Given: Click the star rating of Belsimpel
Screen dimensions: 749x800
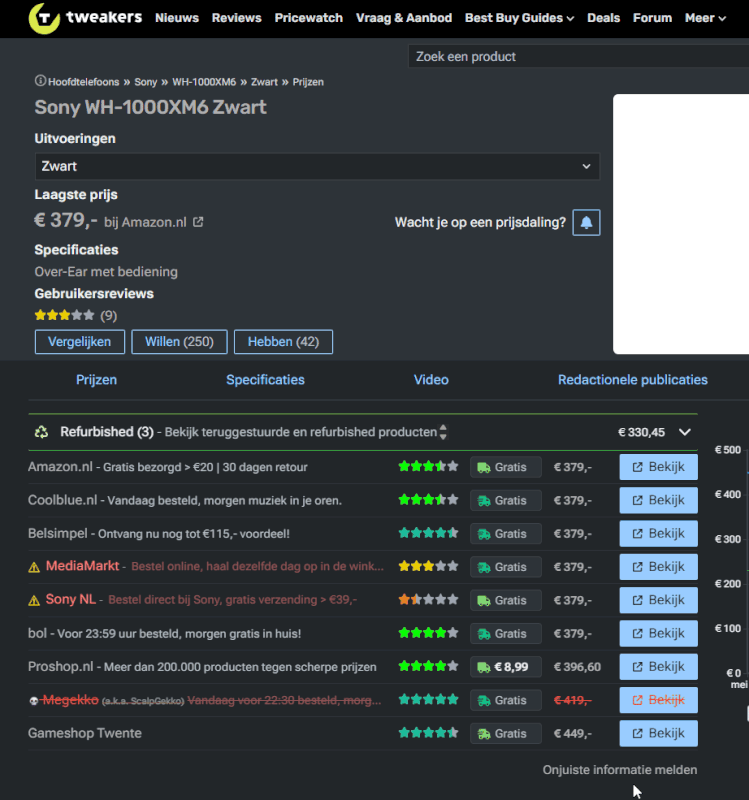Looking at the screenshot, I should [x=428, y=533].
